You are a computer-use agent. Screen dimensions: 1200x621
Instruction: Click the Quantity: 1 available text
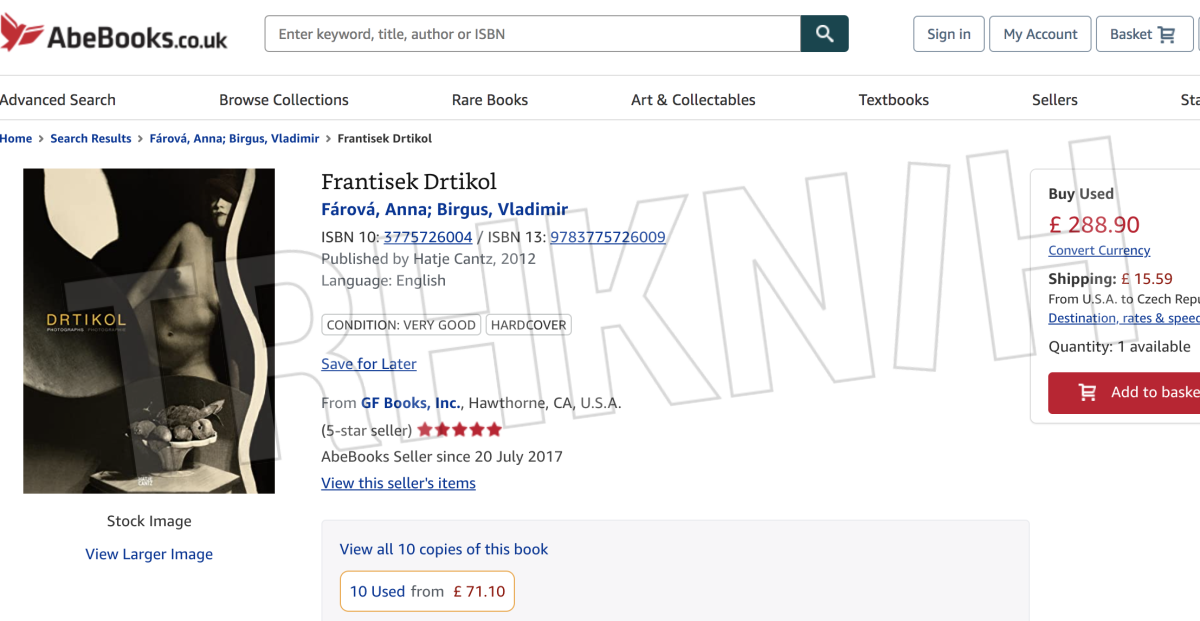1119,347
